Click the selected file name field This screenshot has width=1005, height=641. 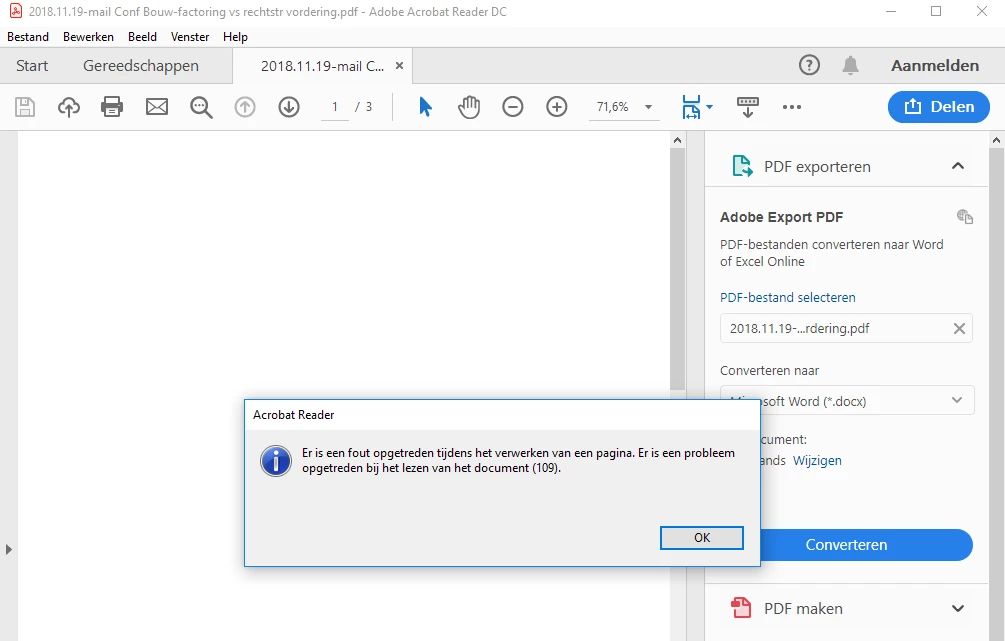846,328
